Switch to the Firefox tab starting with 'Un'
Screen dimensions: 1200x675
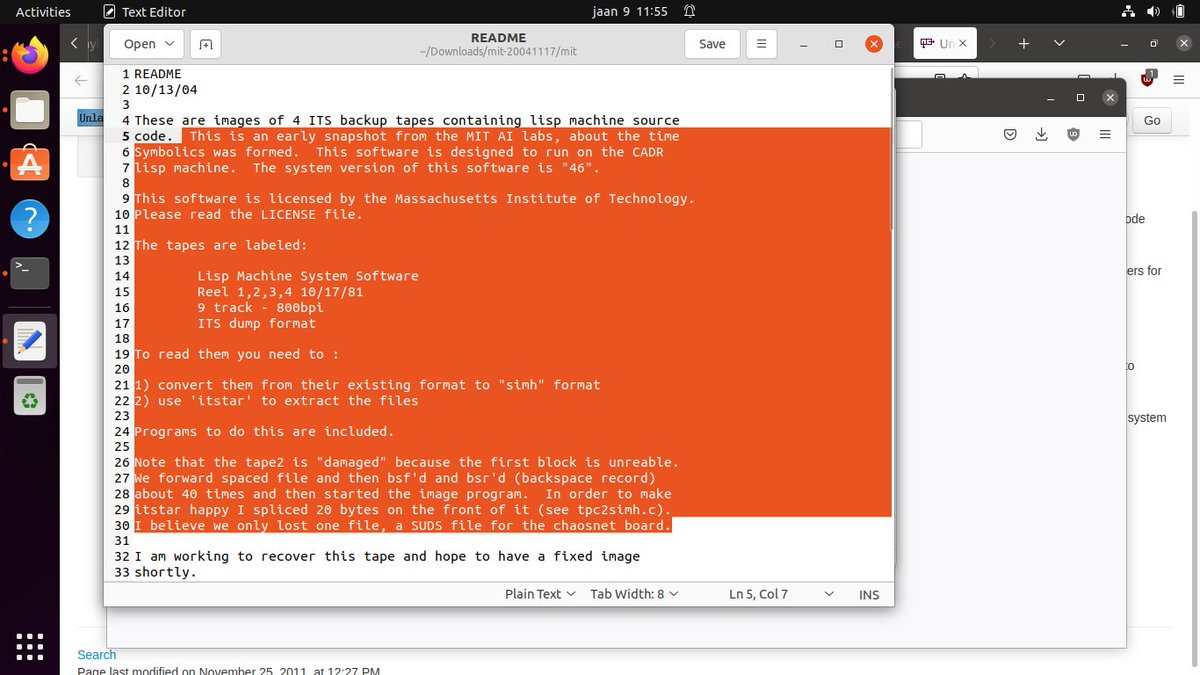(x=938, y=44)
